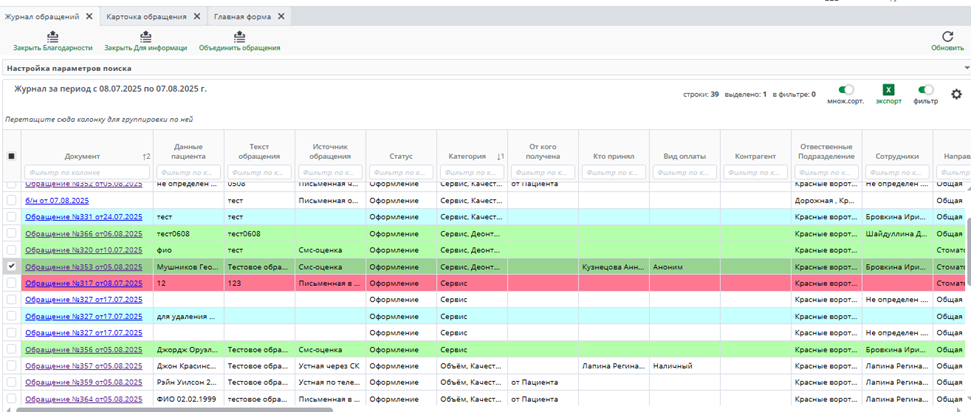Click the Документ column filter field
This screenshot has height=412, width=971.
(x=87, y=172)
